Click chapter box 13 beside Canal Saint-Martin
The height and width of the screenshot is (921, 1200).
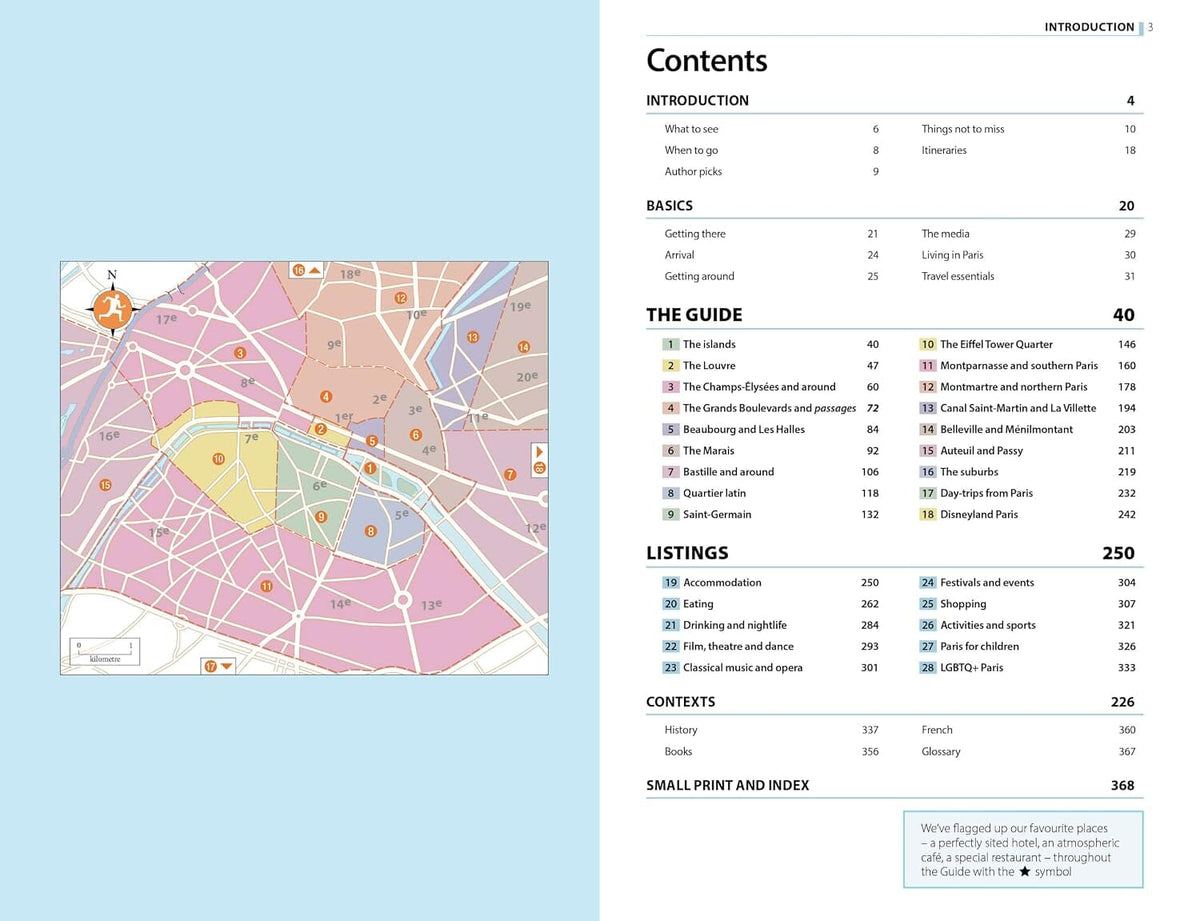click(x=928, y=408)
